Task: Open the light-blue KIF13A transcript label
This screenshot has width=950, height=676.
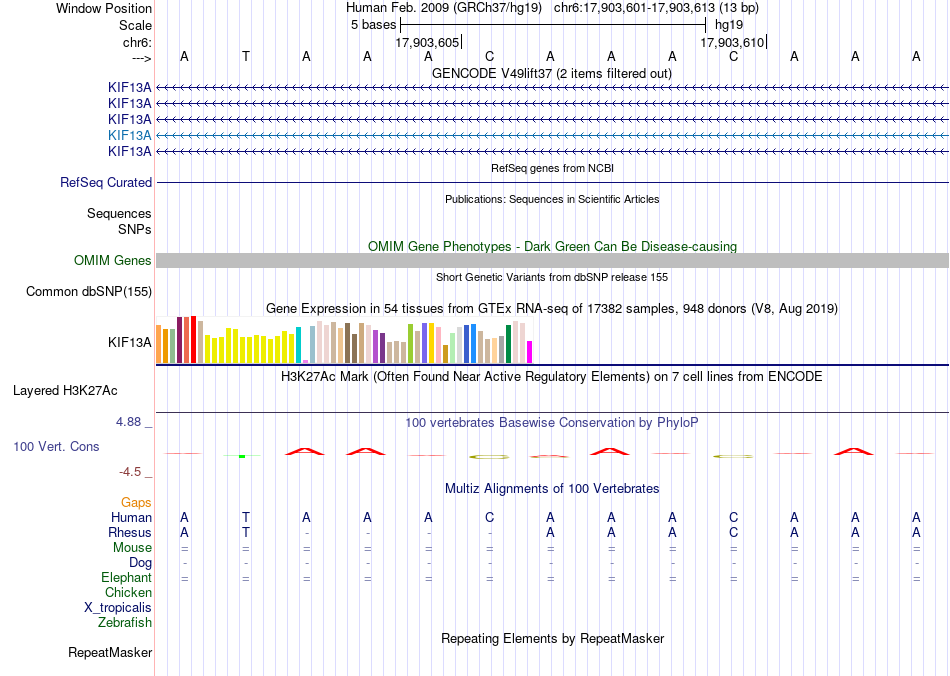Action: pos(130,135)
